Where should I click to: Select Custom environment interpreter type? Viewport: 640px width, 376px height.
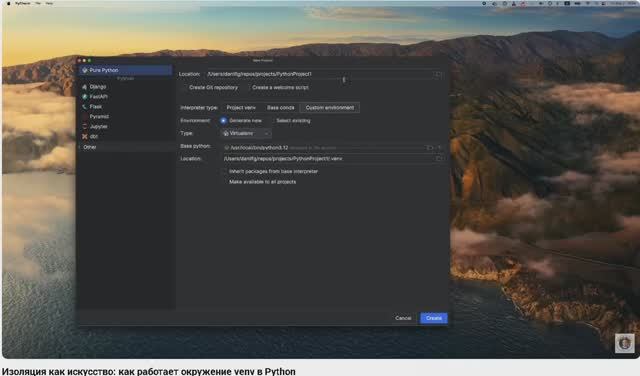pyautogui.click(x=330, y=108)
